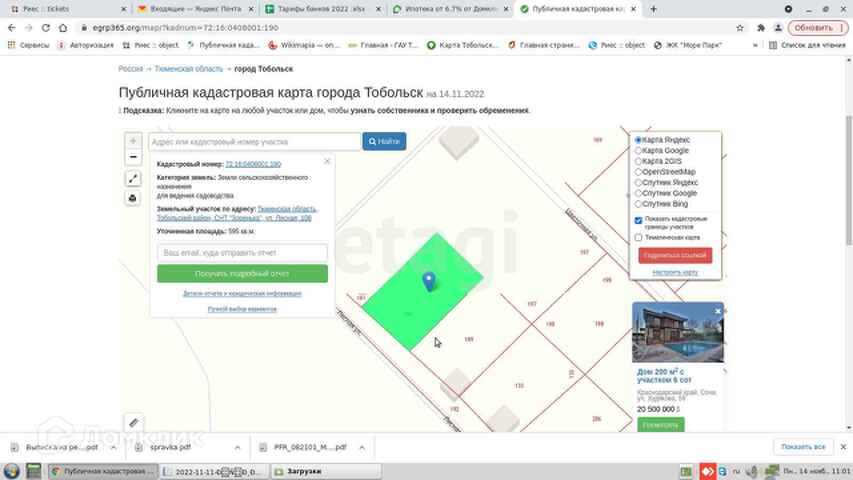Open browser home page
This screenshot has width=853, height=480.
pyautogui.click(x=63, y=28)
